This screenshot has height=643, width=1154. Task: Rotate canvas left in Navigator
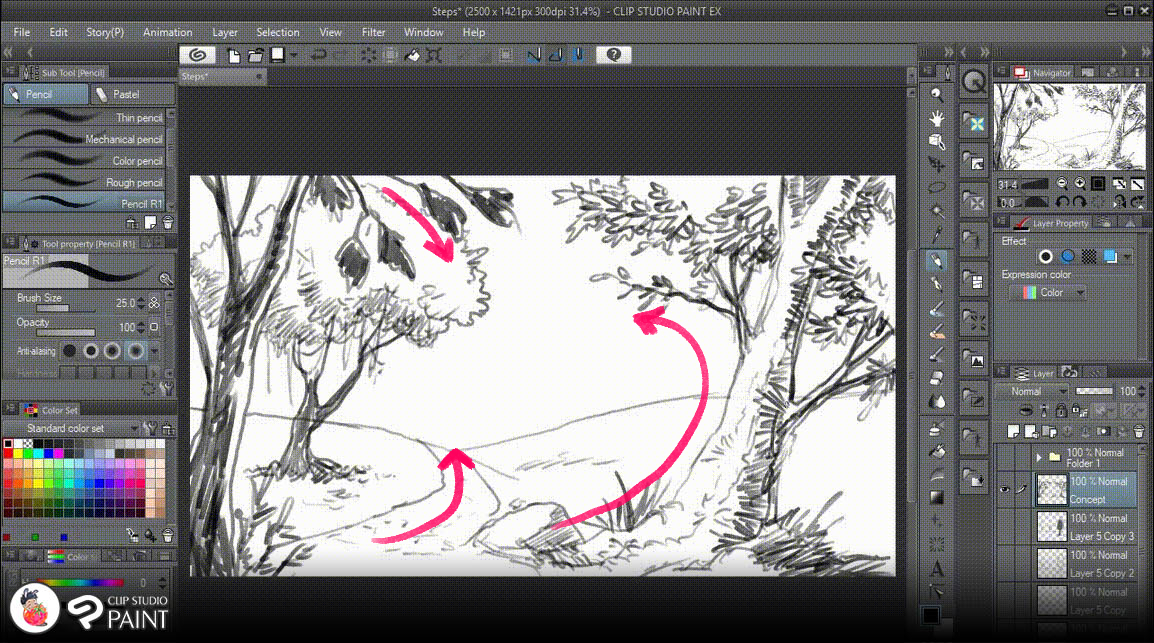[x=1062, y=202]
